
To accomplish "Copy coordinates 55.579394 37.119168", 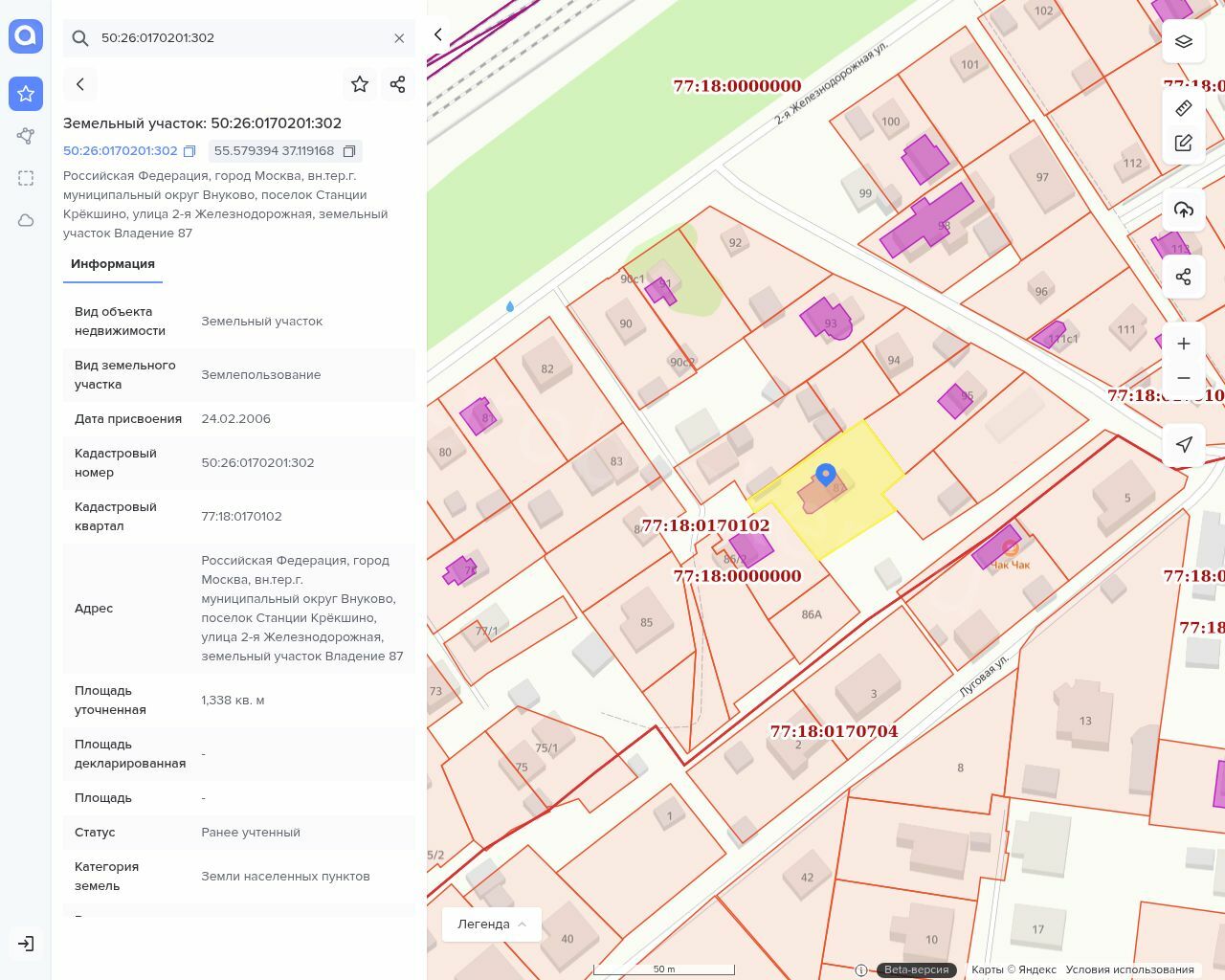I will tap(349, 151).
